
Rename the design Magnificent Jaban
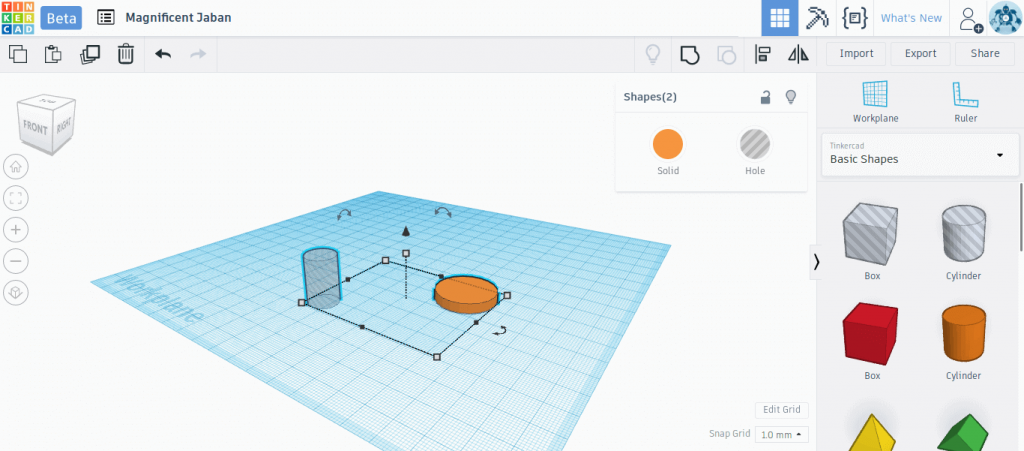click(x=178, y=18)
